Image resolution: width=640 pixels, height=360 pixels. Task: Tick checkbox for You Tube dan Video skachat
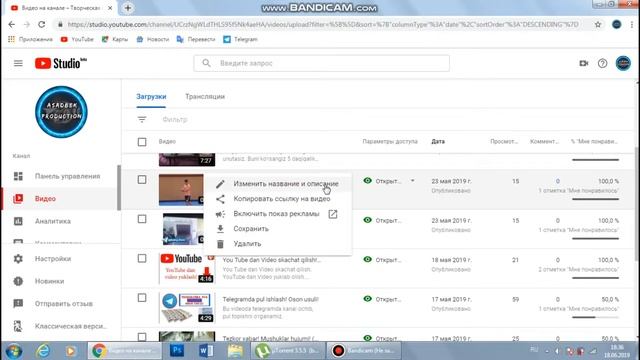142,258
